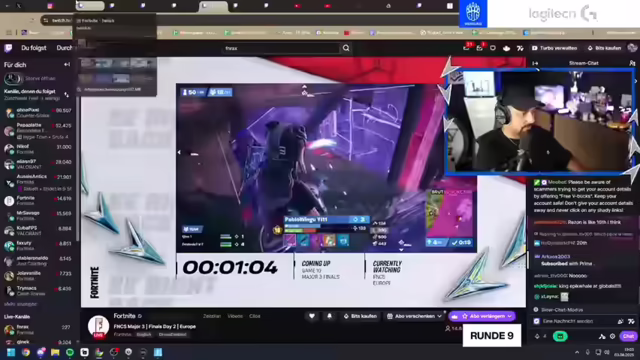Screen dimensions: 640x360
Task: Open ohnePixel channel in sidebar
Action: [38, 113]
